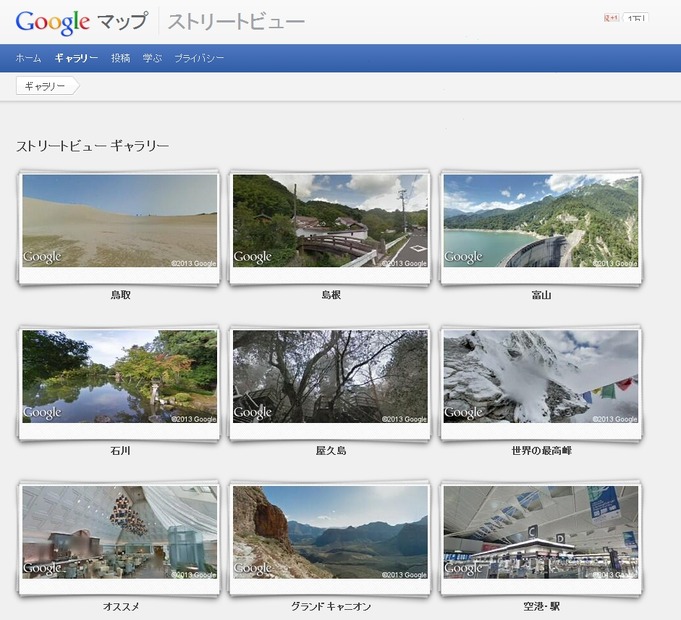
Task: Open the 屋久島 forest thumbnail
Action: coord(330,376)
